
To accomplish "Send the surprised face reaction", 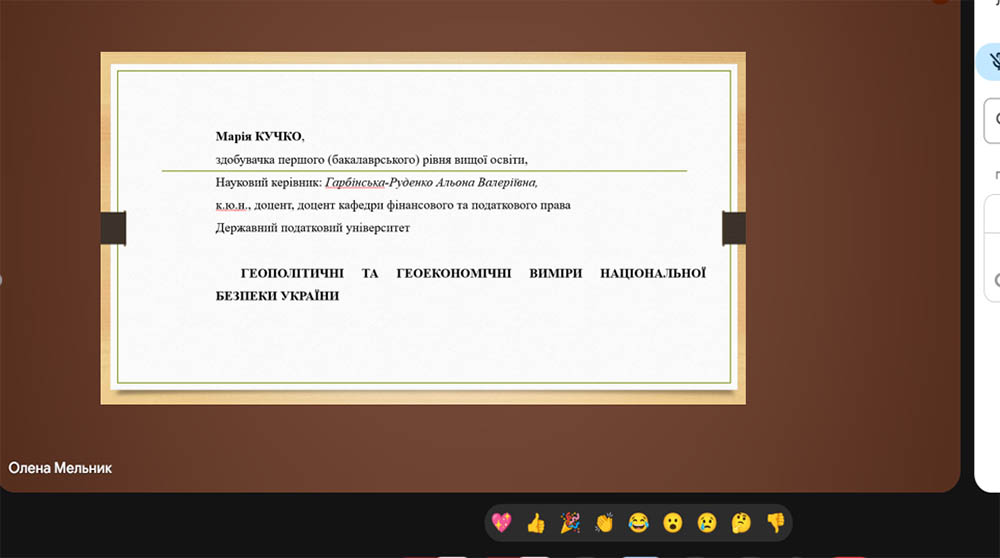I will pyautogui.click(x=673, y=522).
